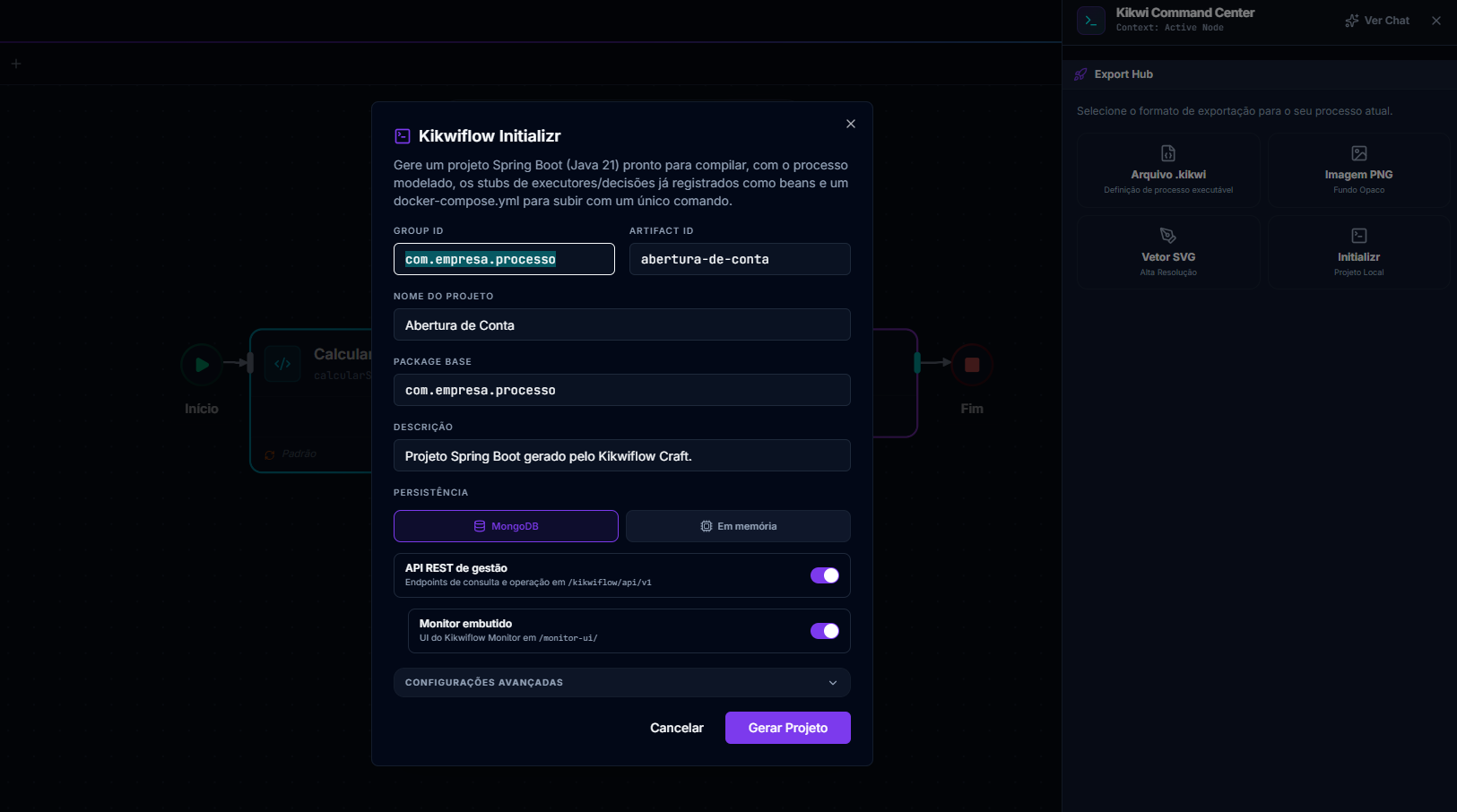The width and height of the screenshot is (1457, 812).
Task: Export as Vetor SVG card
Action: [x=1168, y=253]
